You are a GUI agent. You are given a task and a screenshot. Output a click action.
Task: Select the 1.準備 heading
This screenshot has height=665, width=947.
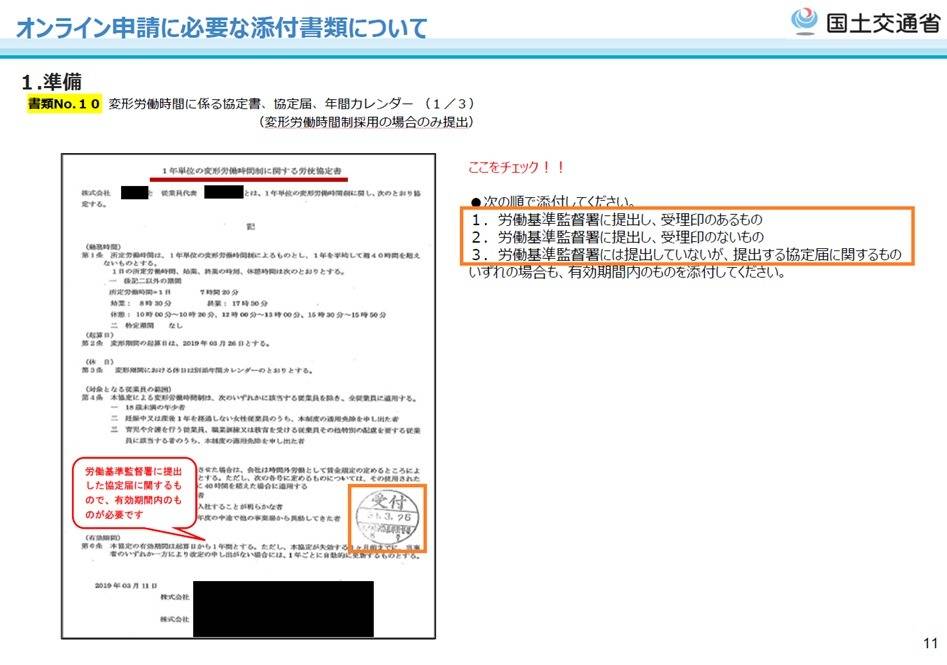[51, 80]
